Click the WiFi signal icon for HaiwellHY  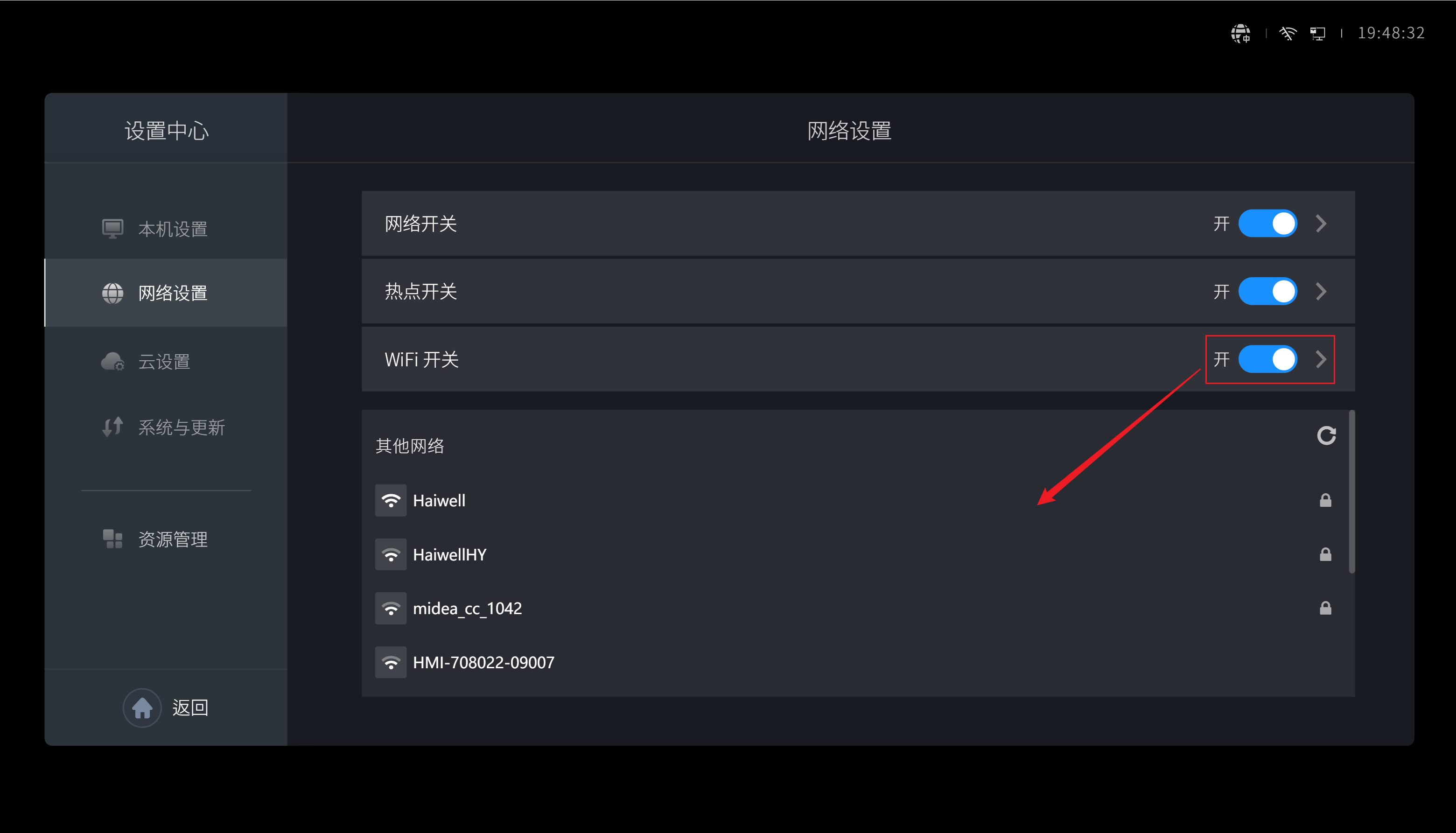(x=391, y=554)
